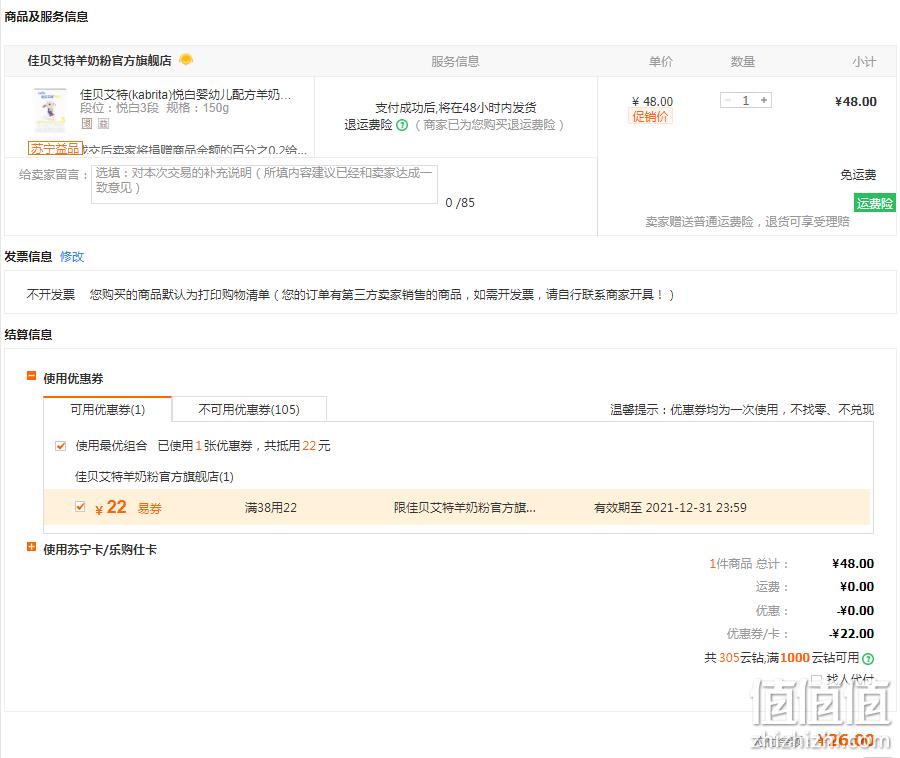Click the green help icon next to 退运费险

(x=402, y=125)
